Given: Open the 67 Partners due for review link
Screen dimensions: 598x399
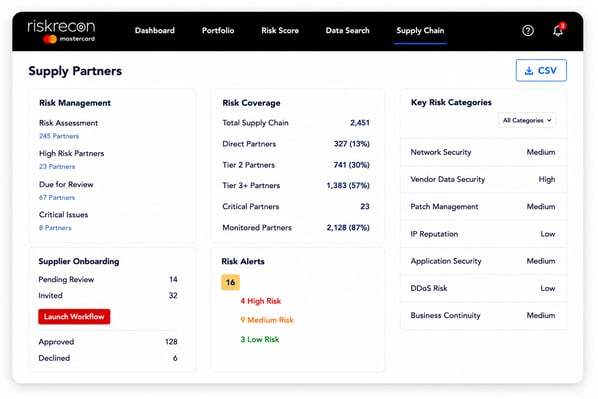Looking at the screenshot, I should (x=57, y=198).
